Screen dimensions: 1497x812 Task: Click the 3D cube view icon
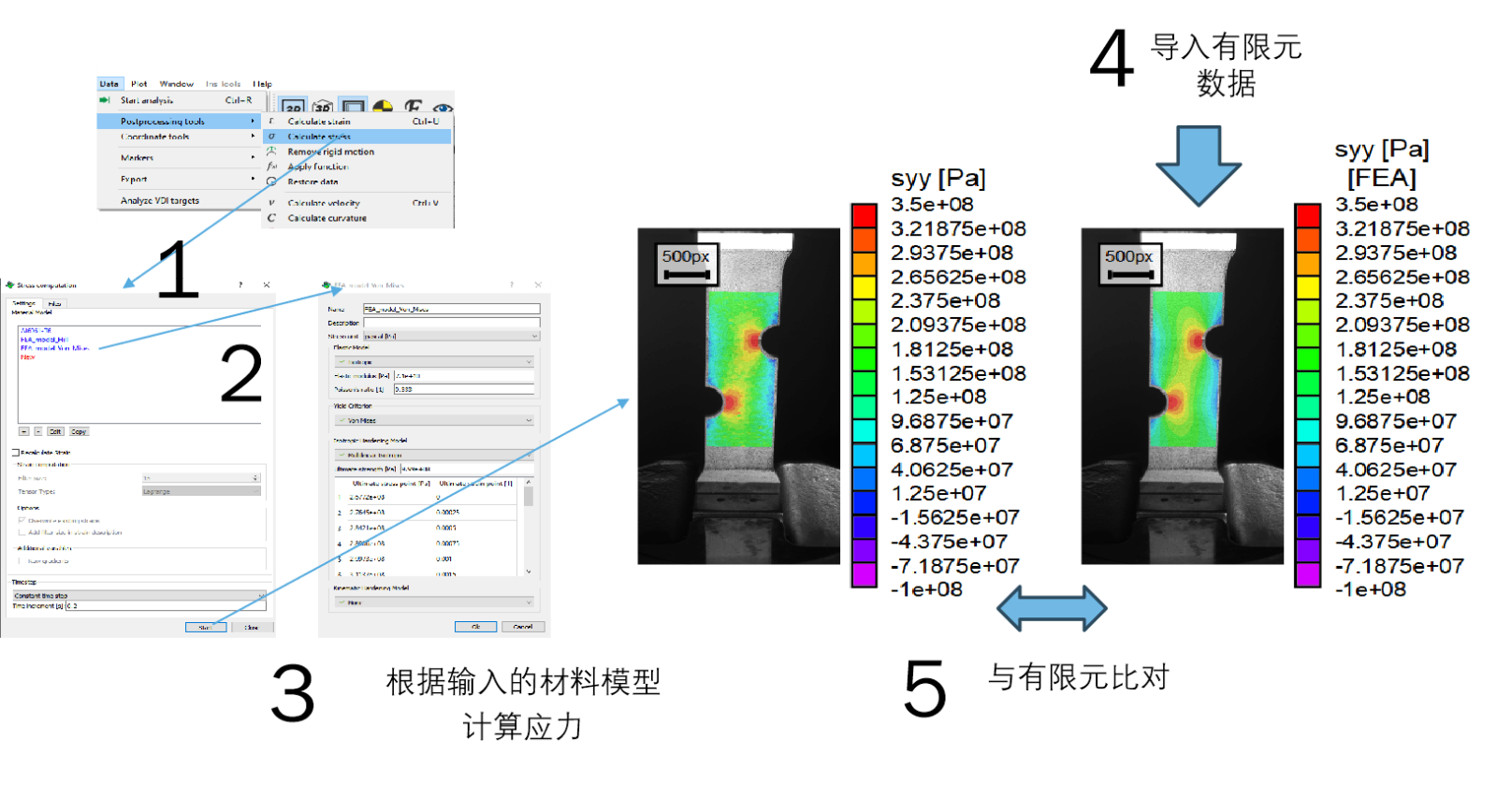pos(323,109)
